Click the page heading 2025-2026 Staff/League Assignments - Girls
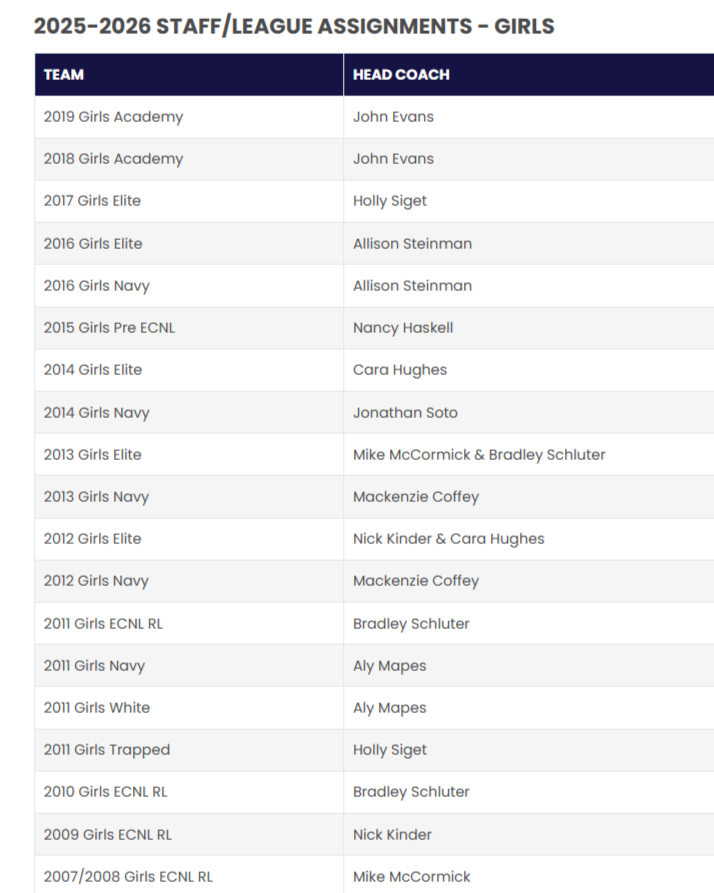This screenshot has width=714, height=893. 294,26
